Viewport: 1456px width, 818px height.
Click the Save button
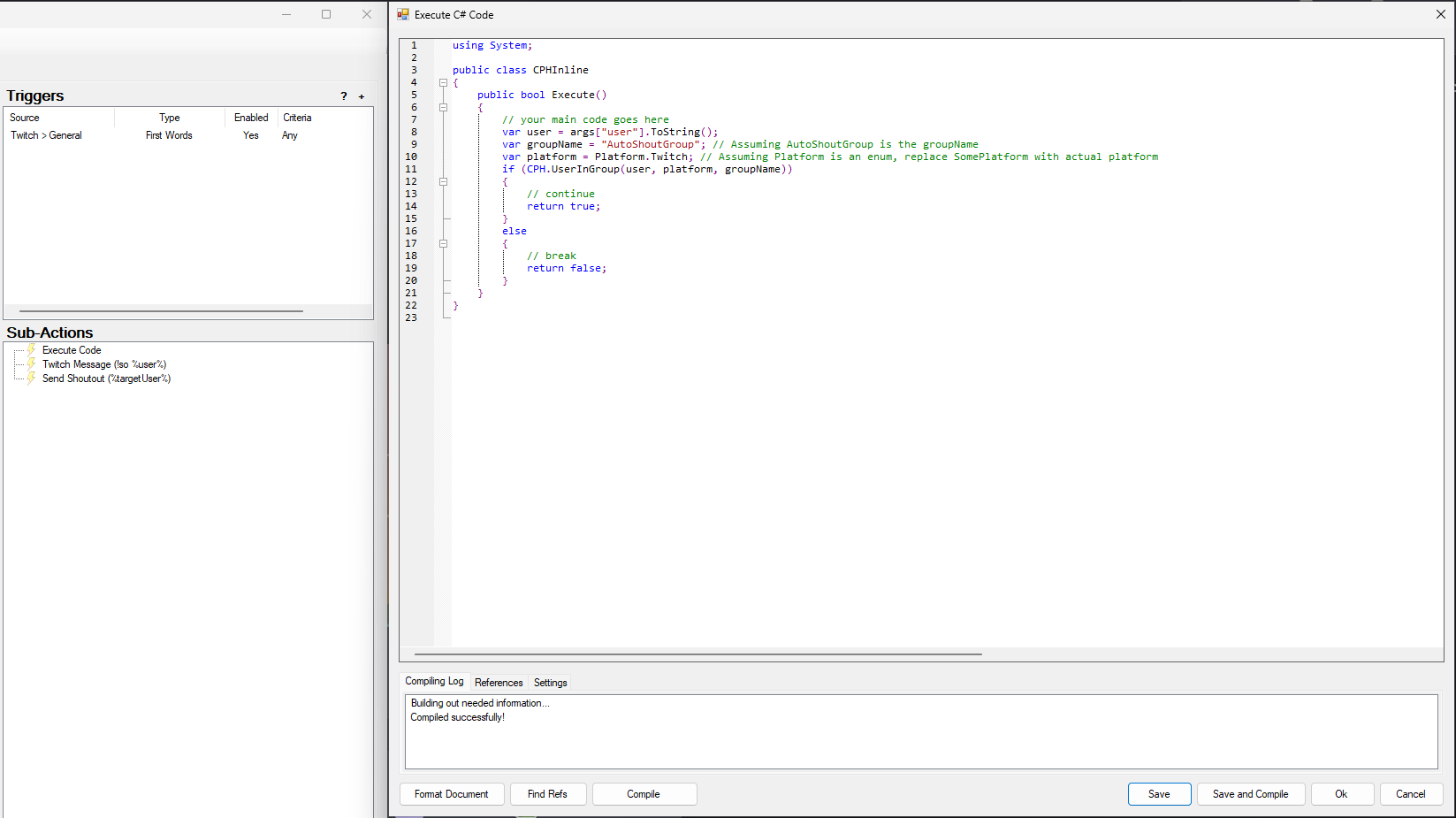(x=1159, y=794)
